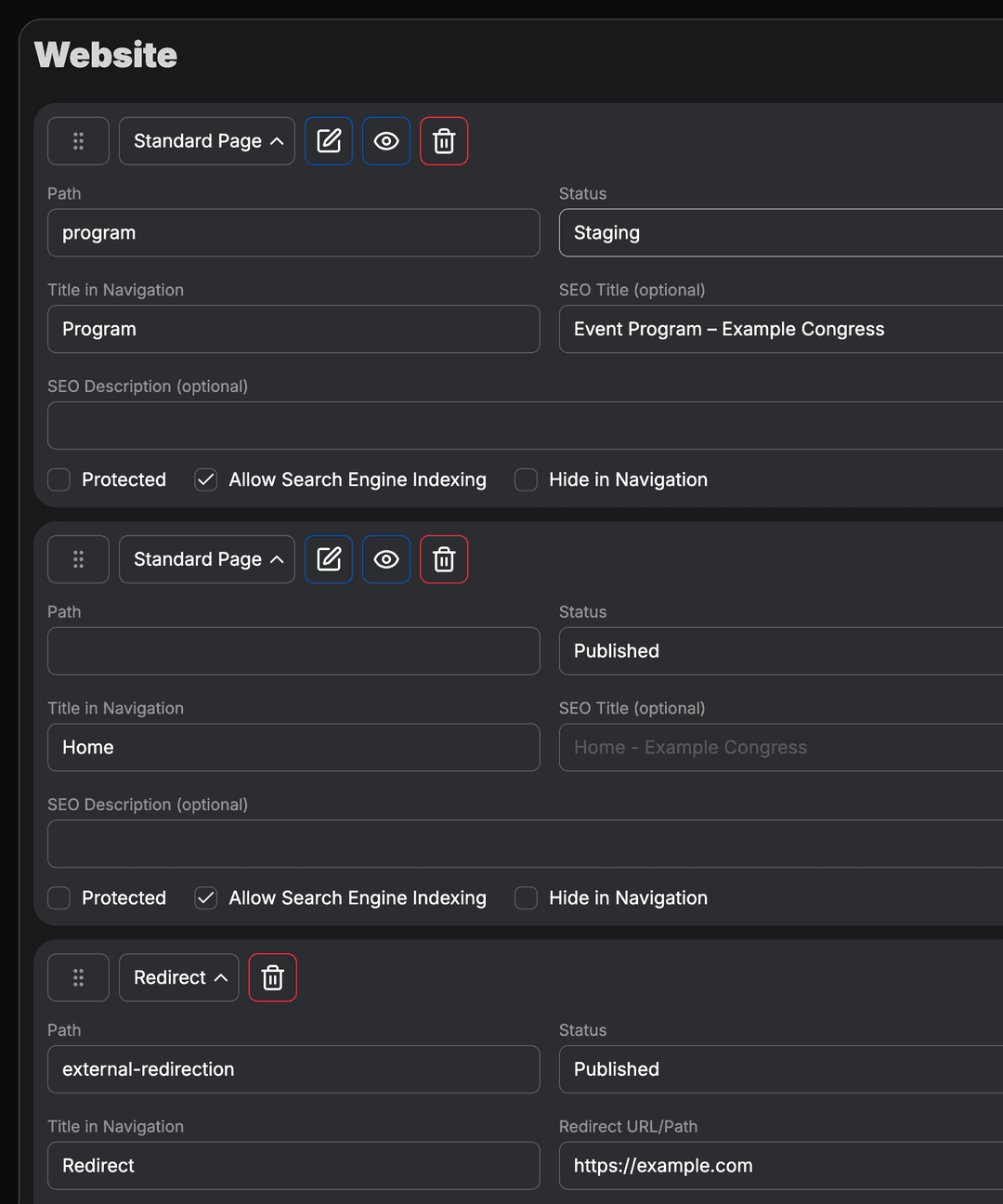Click SEO Title field with Home - Example Congress placeholder

coord(781,747)
